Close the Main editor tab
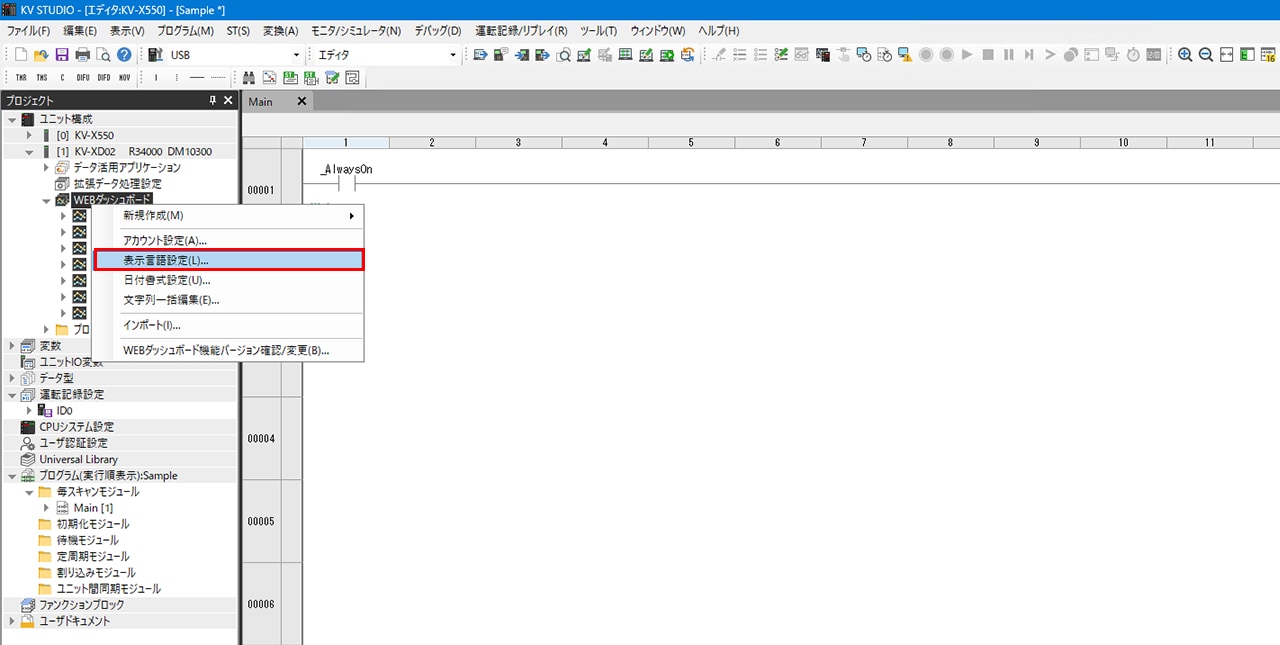 tap(302, 101)
